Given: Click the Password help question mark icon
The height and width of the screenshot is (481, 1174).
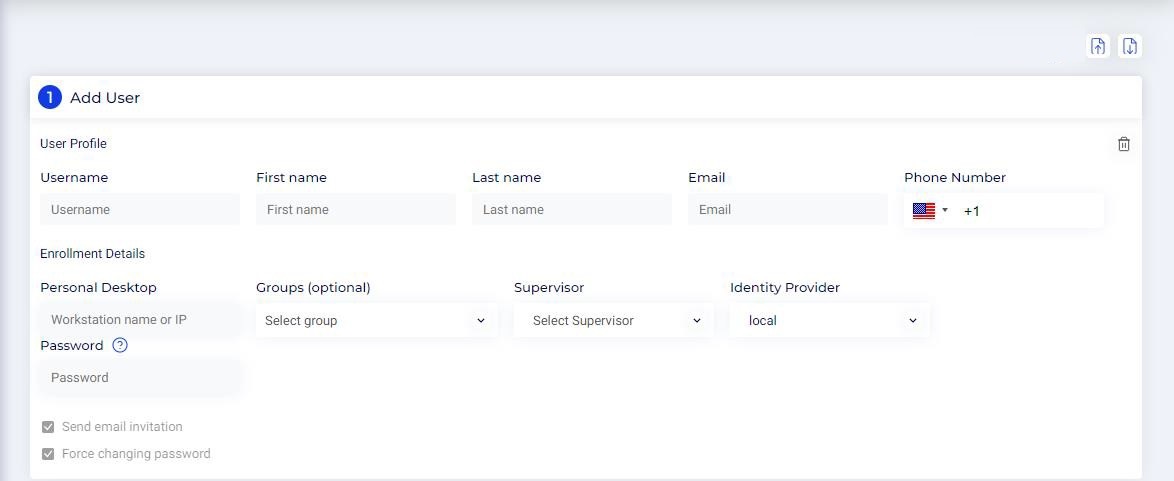Looking at the screenshot, I should [x=120, y=345].
